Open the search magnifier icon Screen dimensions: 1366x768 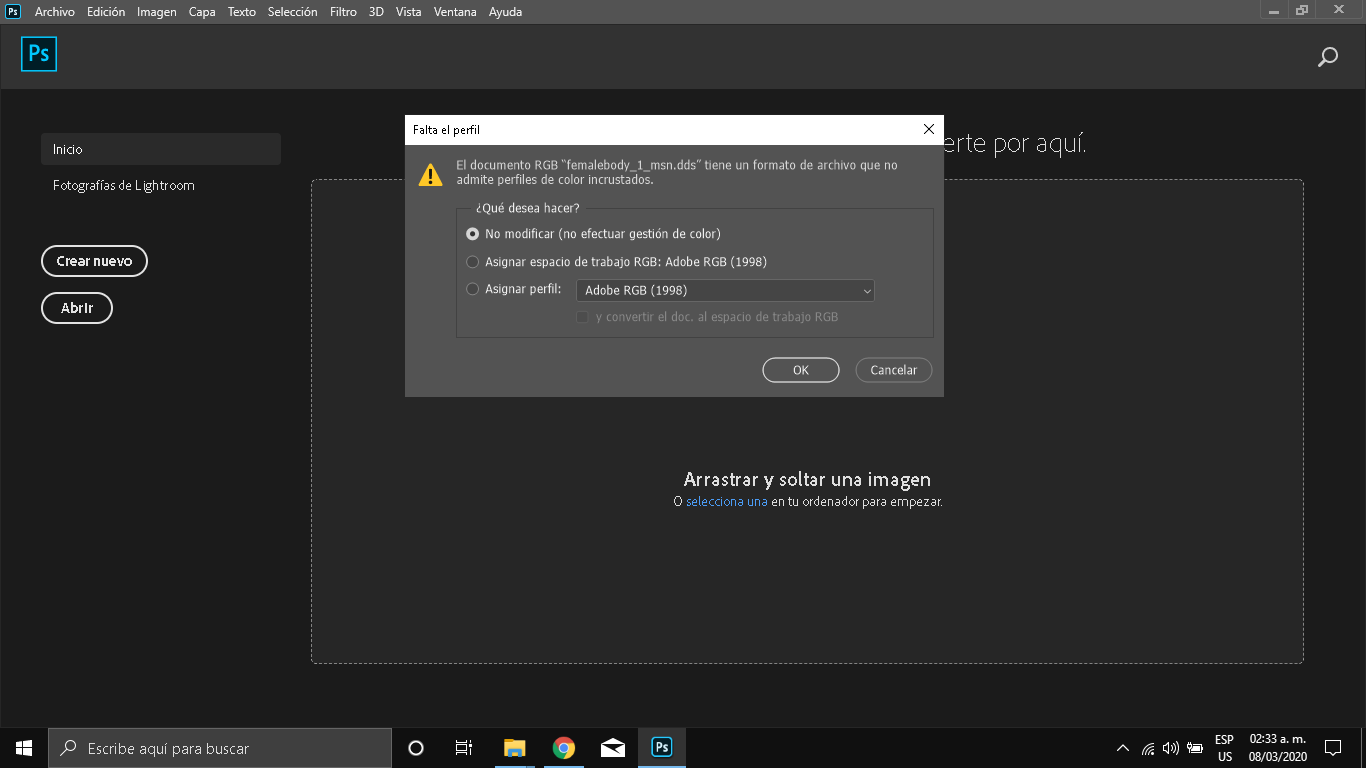[1328, 57]
